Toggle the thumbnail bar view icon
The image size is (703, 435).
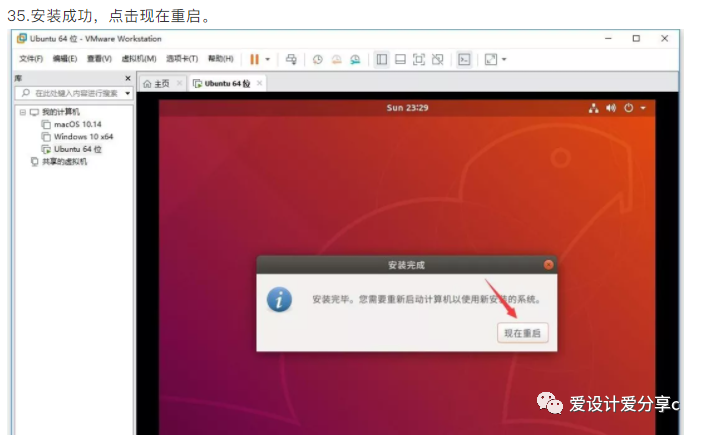400,59
